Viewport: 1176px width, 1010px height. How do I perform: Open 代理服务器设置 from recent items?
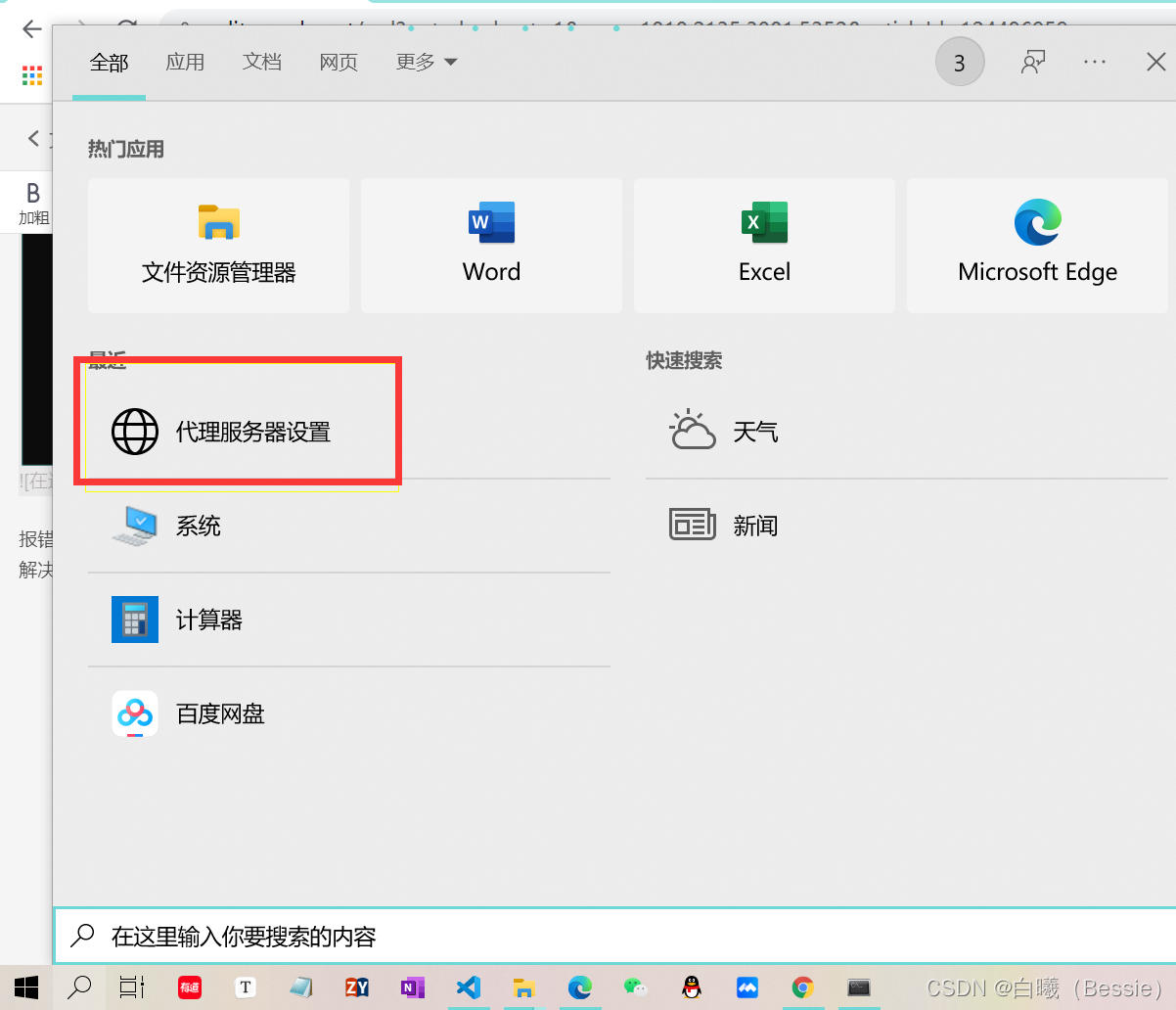(x=348, y=432)
